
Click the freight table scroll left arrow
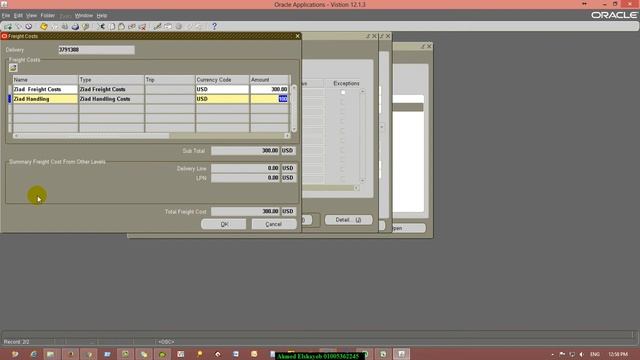[16, 136]
